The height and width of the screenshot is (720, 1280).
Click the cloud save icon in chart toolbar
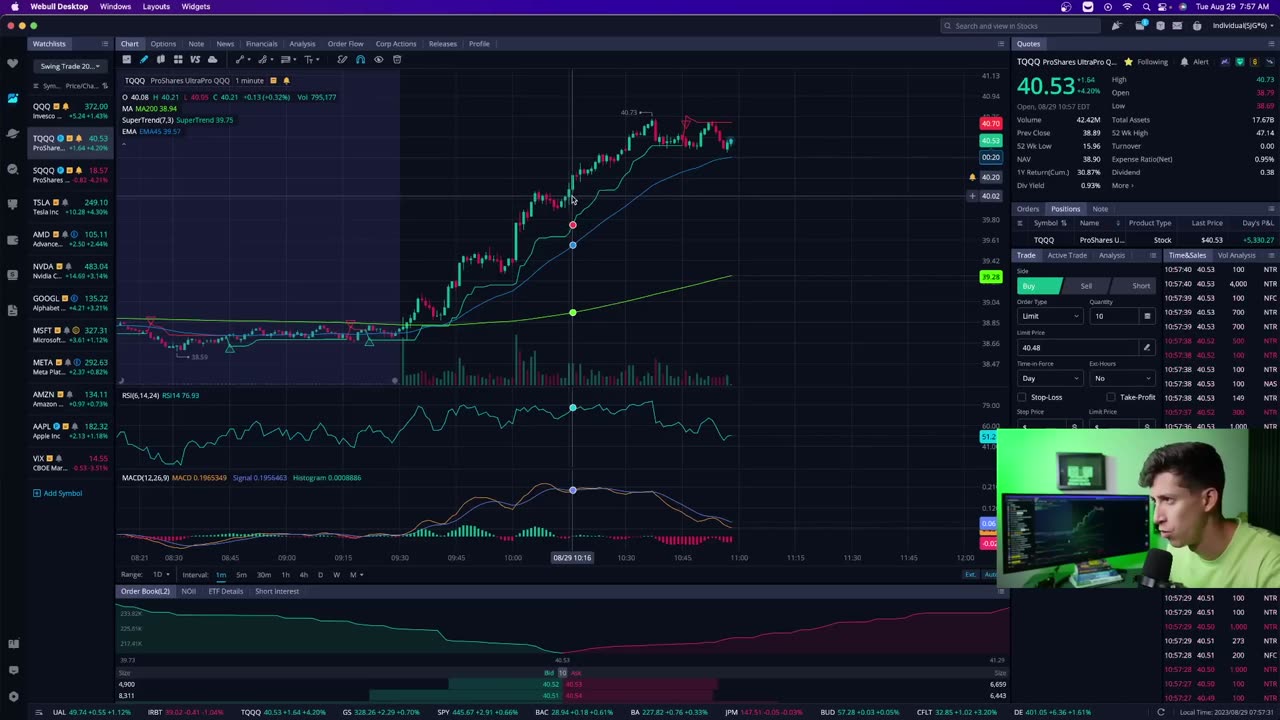[212, 59]
